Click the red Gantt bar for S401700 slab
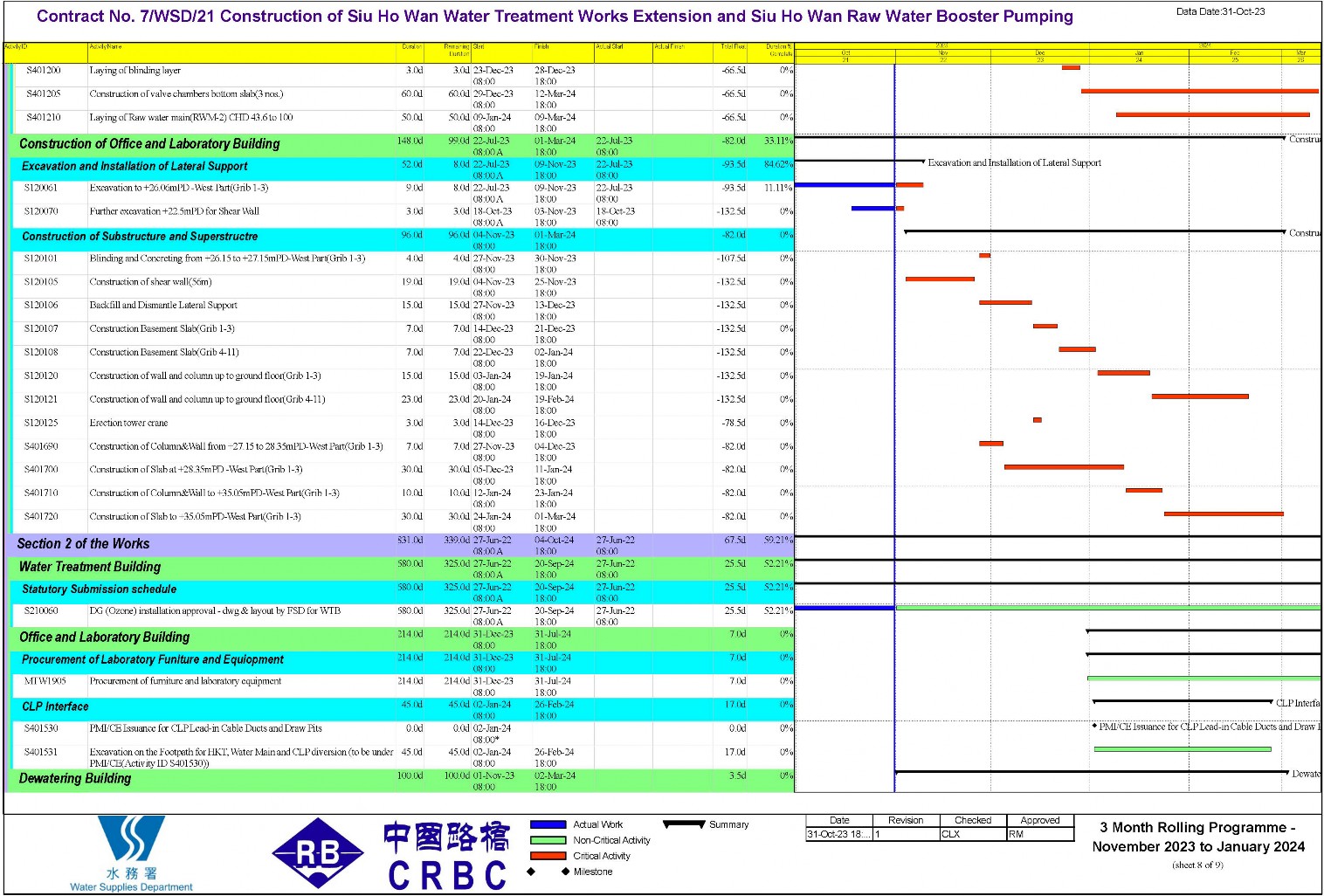This screenshot has width=1324, height=896. click(1064, 467)
